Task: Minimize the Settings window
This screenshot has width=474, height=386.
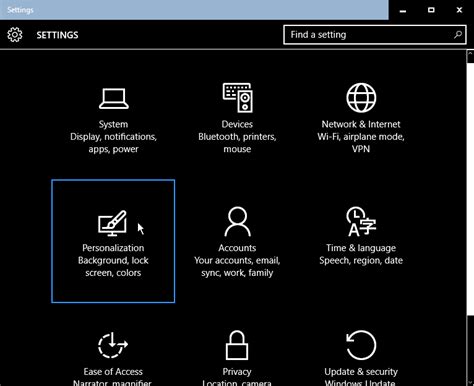Action: coord(403,10)
